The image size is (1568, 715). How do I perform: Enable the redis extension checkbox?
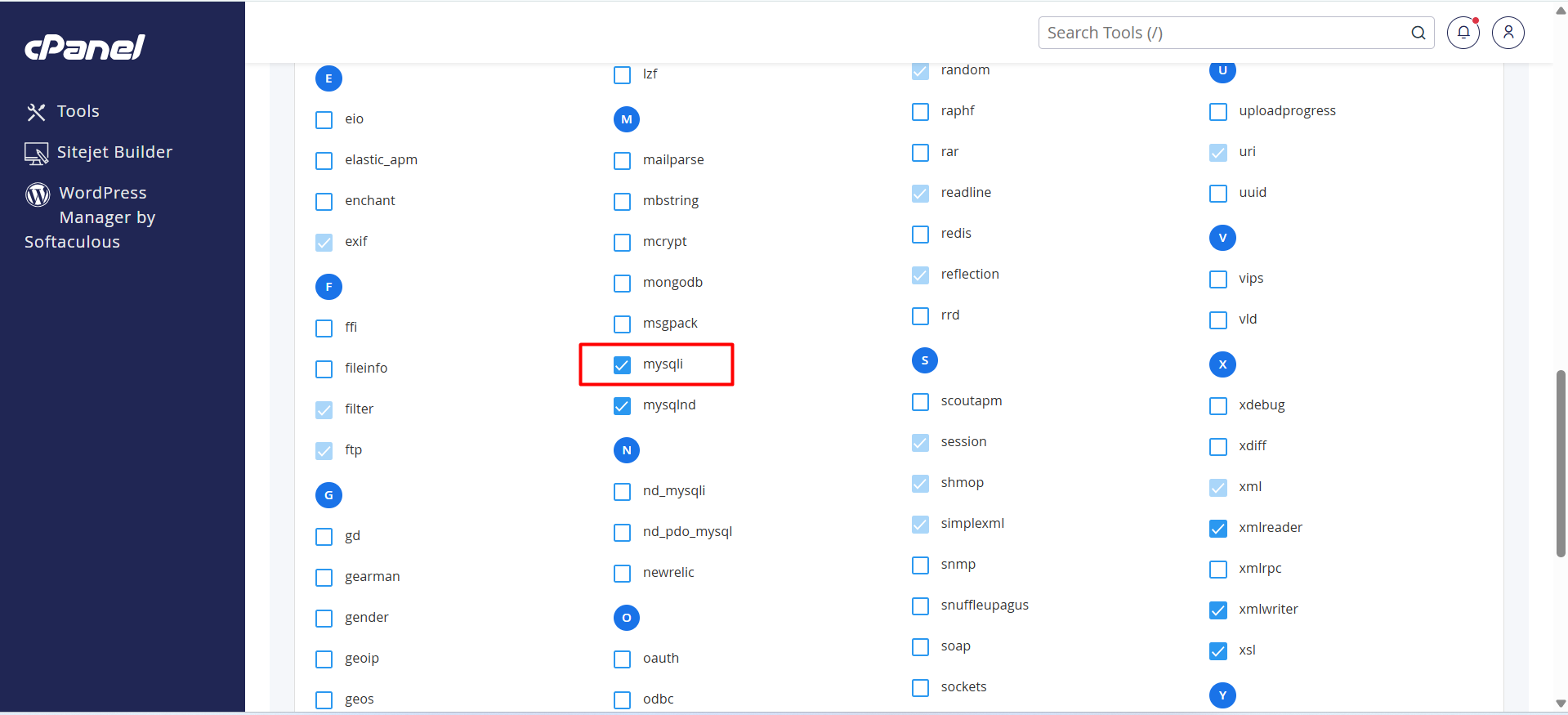tap(921, 234)
